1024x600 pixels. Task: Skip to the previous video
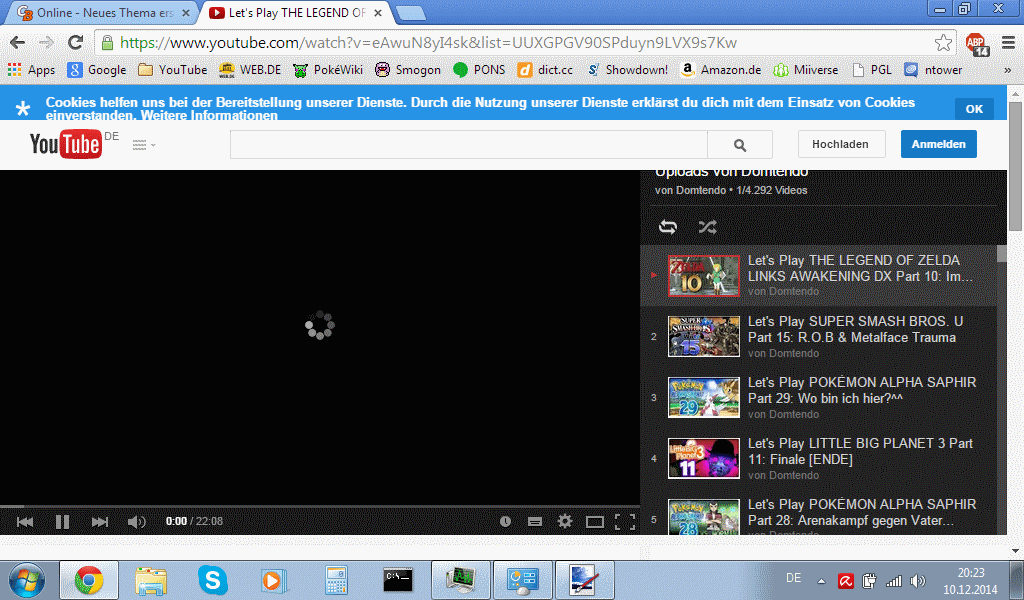25,521
